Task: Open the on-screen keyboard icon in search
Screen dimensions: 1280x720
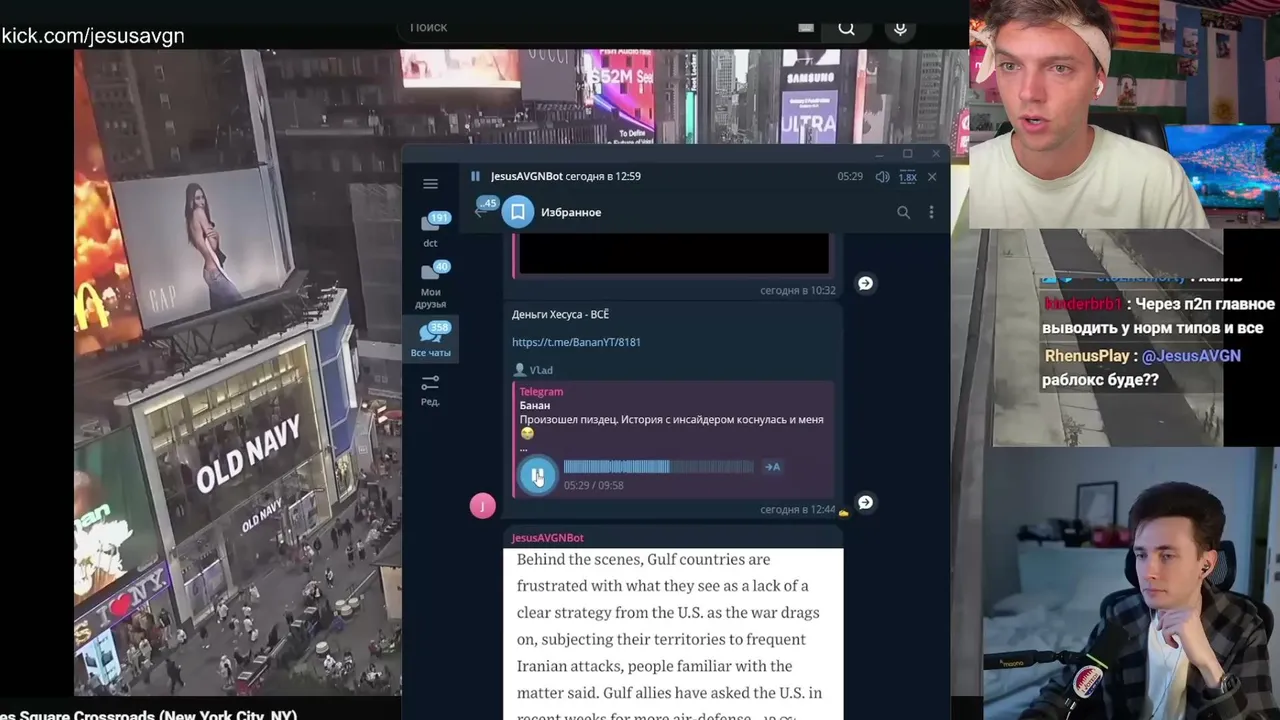Action: (806, 27)
